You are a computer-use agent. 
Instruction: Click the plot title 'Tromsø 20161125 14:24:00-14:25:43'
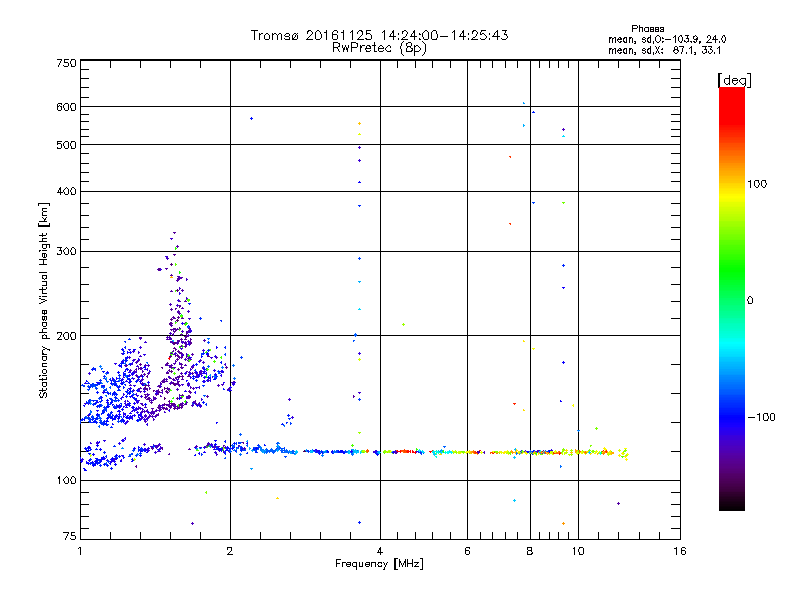(x=379, y=35)
